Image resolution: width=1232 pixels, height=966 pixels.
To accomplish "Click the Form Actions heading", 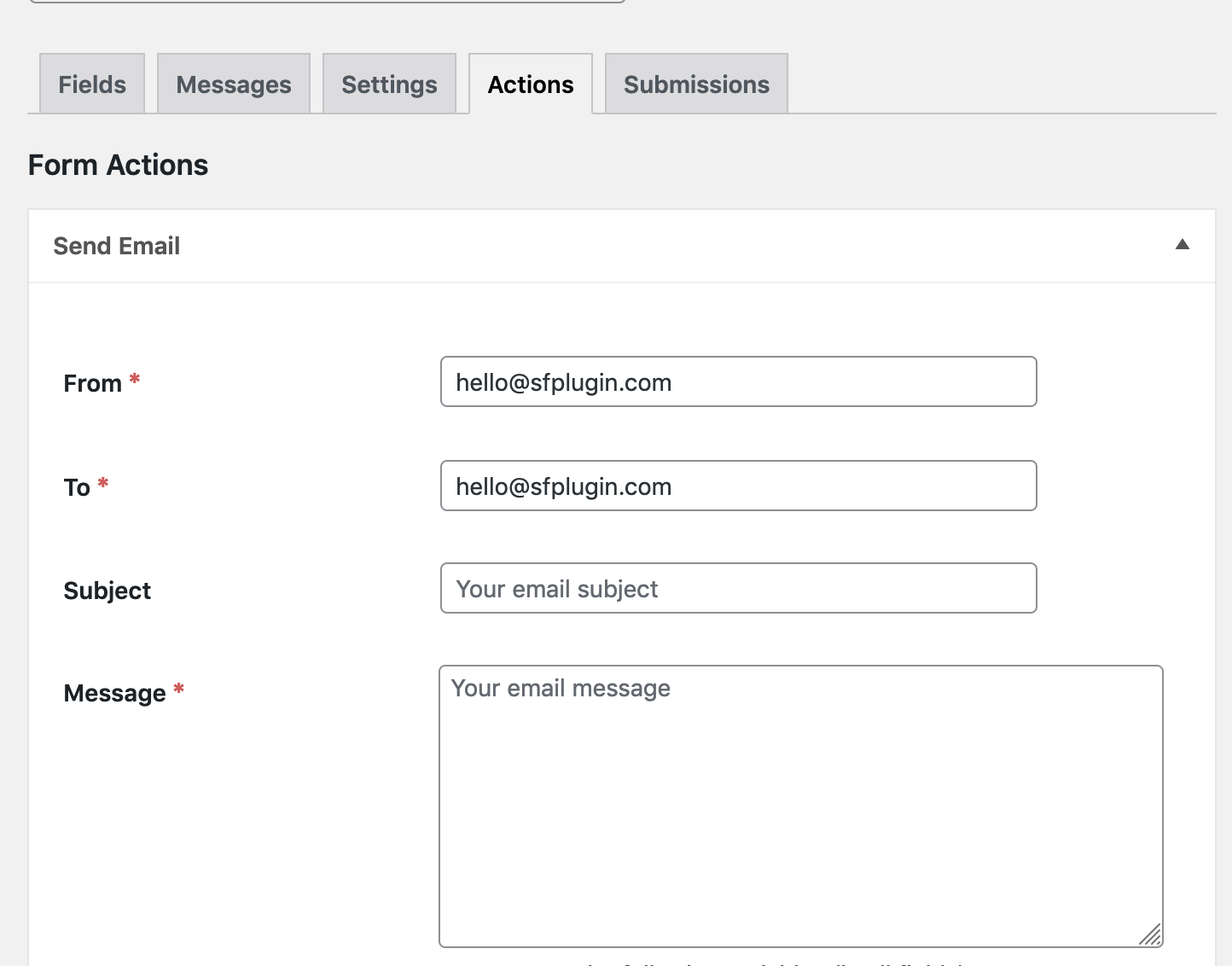I will 118,165.
